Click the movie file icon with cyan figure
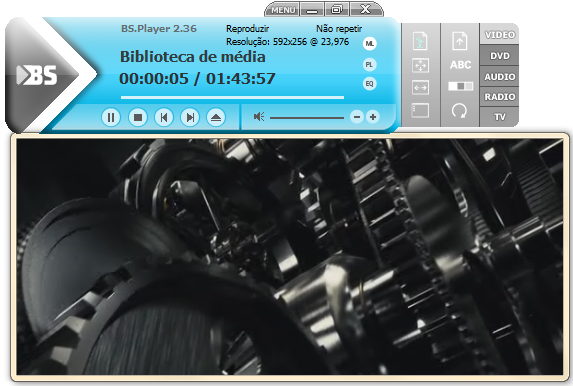 (420, 41)
